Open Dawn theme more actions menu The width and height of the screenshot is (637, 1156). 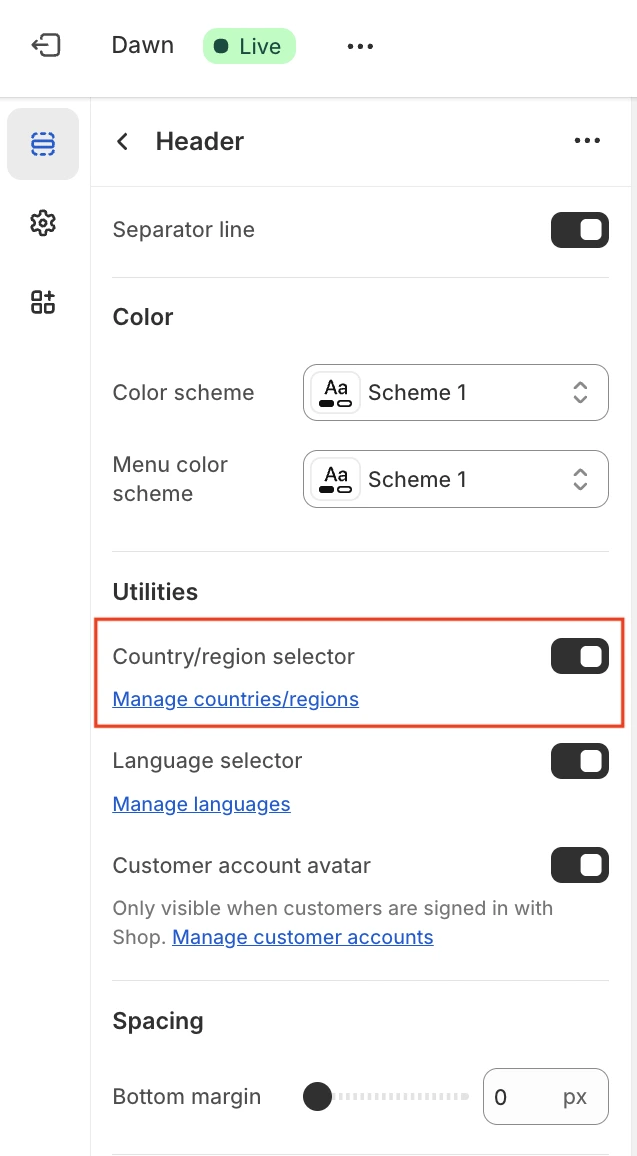pyautogui.click(x=360, y=47)
